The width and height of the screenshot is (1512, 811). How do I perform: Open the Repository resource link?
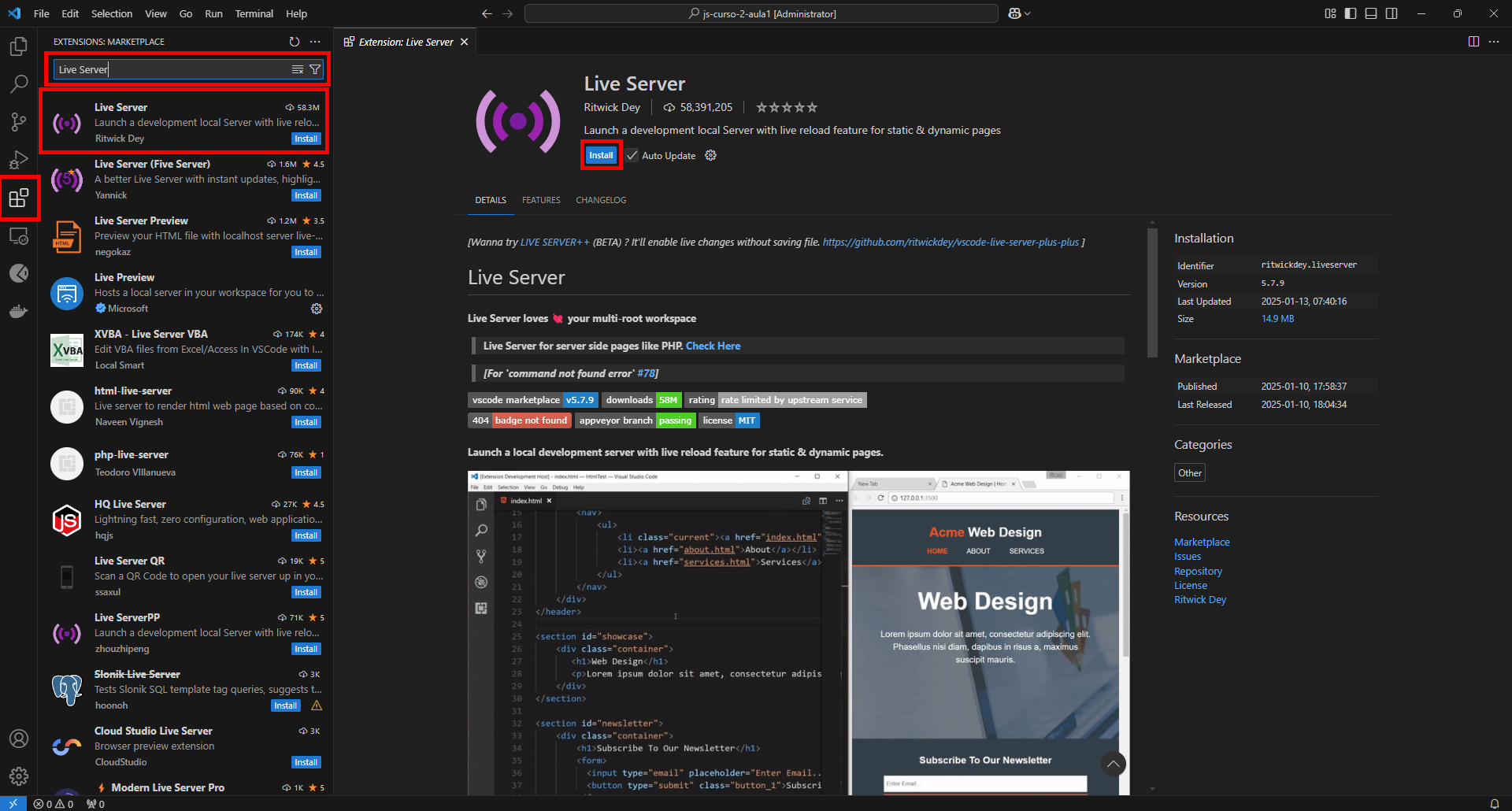coord(1198,571)
